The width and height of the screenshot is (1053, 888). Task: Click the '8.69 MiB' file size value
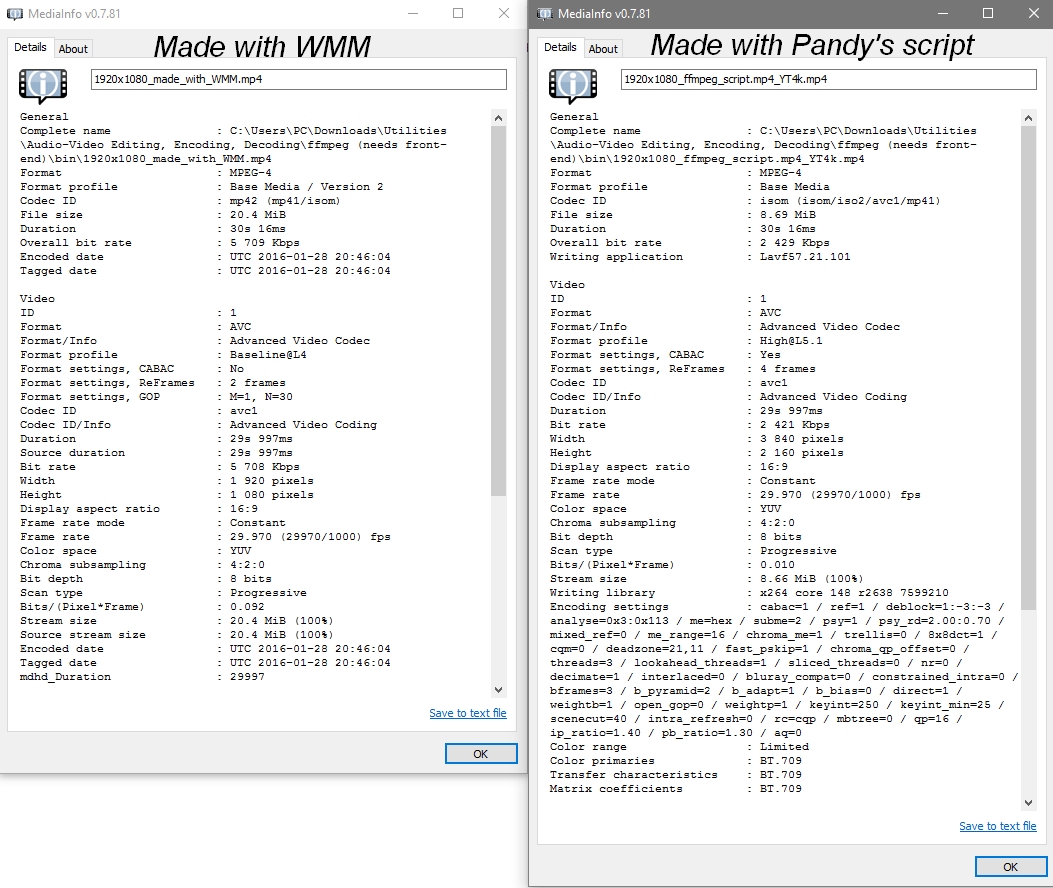[x=788, y=215]
